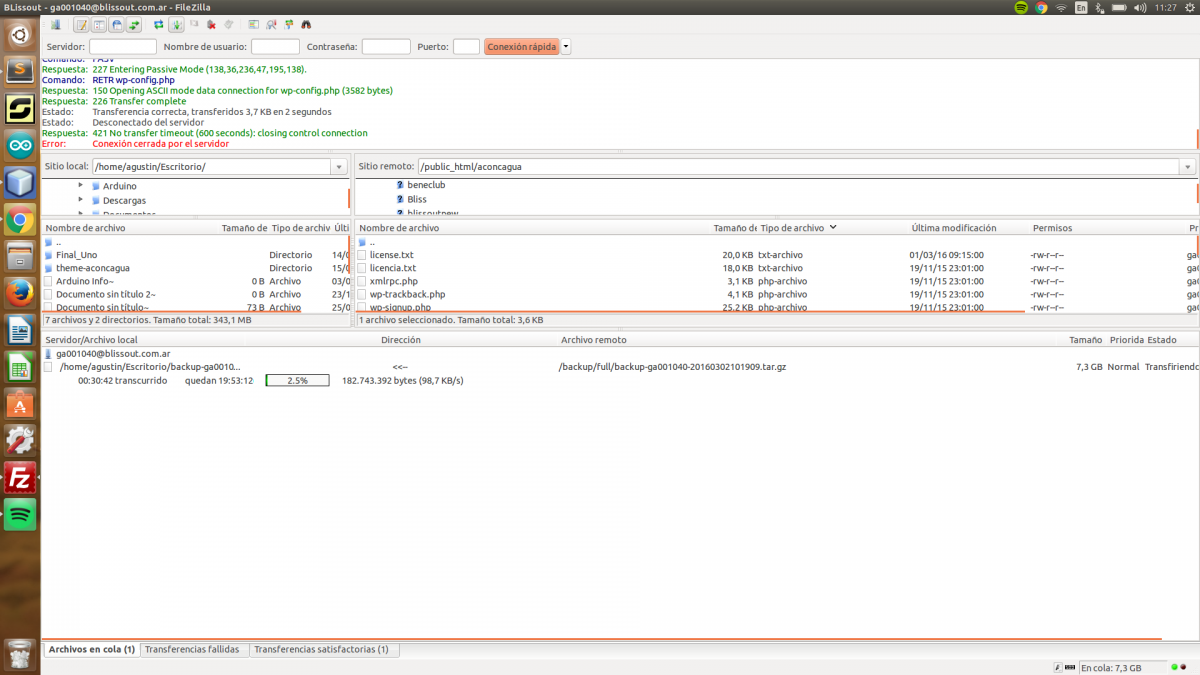Open the Sitio remoto path dropdown
Viewport: 1200px width, 675px height.
pyautogui.click(x=1187, y=166)
